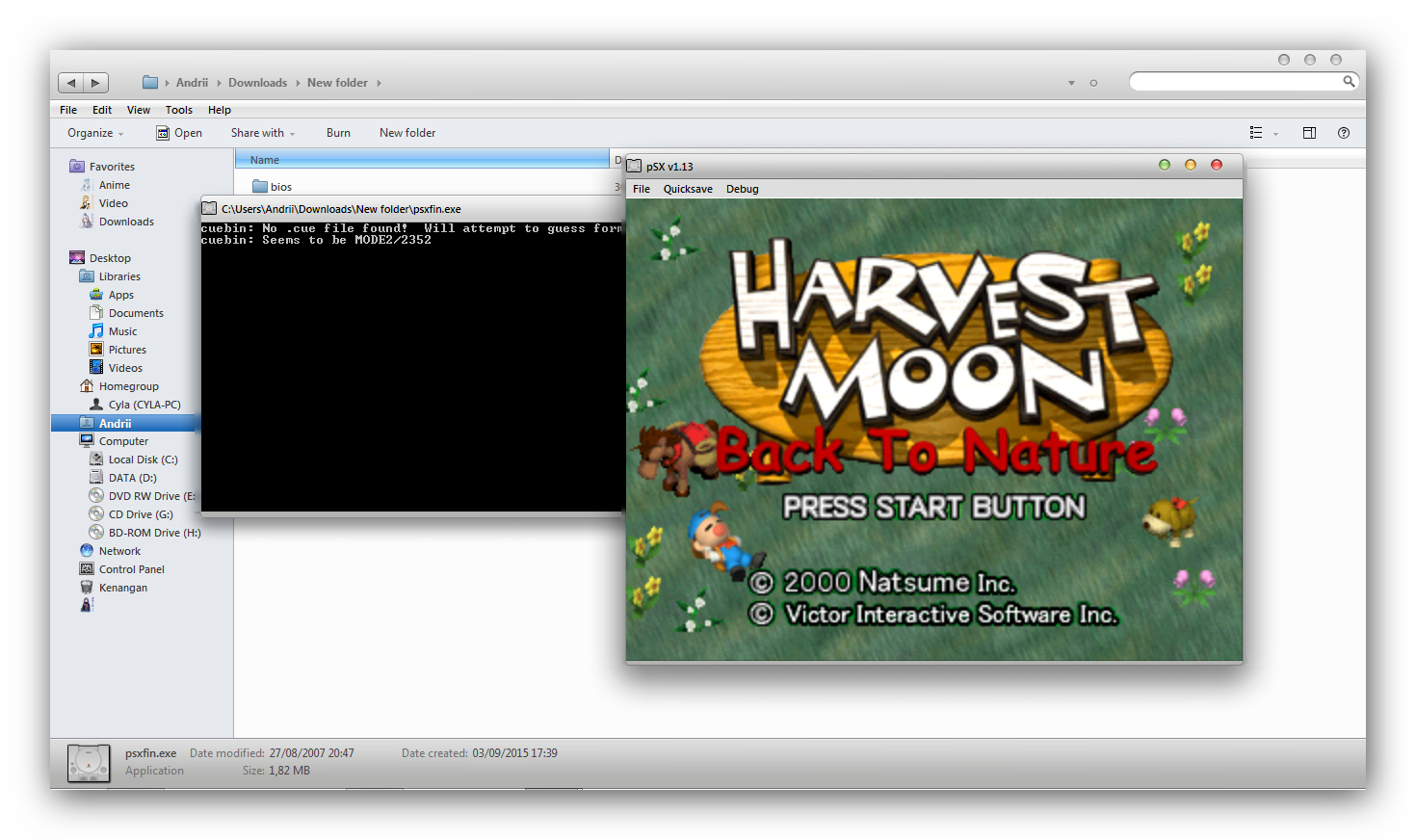Click the Desktop icon in navigation pane
This screenshot has width=1416, height=840.
pos(77,258)
